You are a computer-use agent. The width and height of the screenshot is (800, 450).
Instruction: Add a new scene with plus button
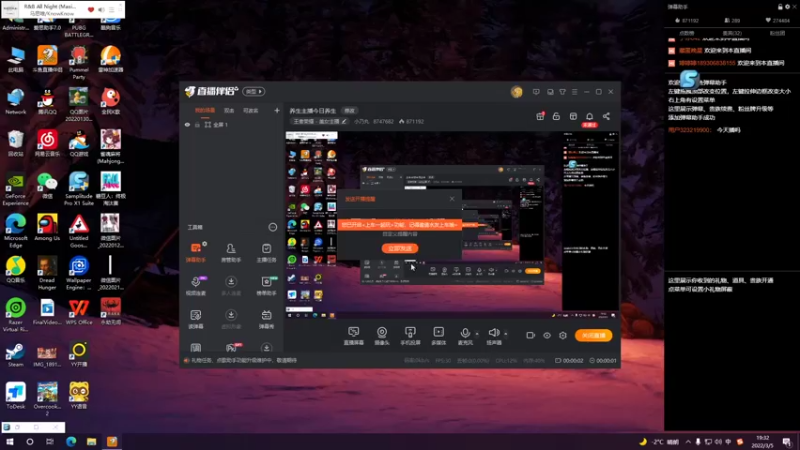click(x=277, y=110)
